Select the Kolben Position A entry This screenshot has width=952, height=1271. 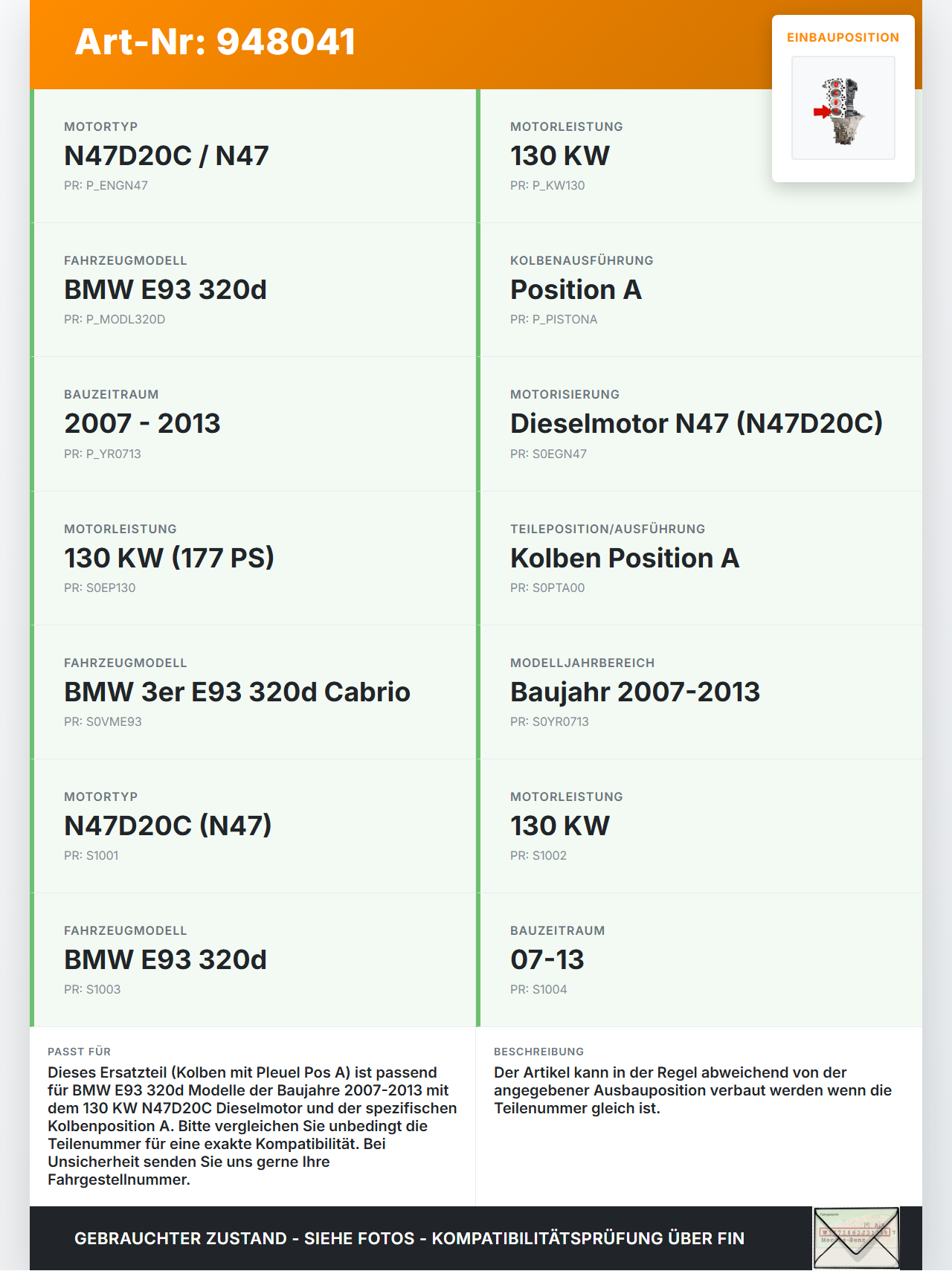625,558
